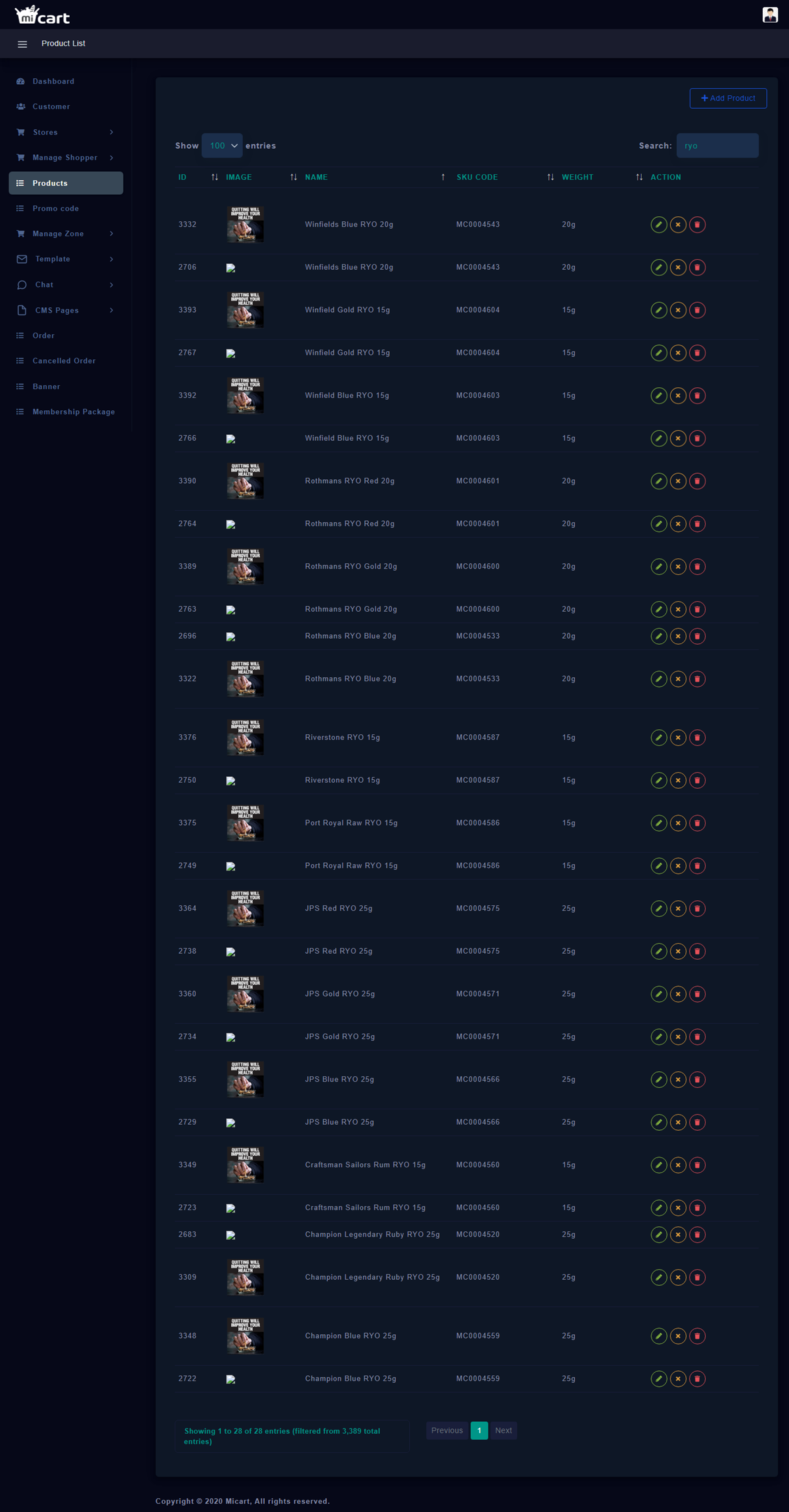Click product ID 2734
789x1512 pixels.
coord(187,1037)
